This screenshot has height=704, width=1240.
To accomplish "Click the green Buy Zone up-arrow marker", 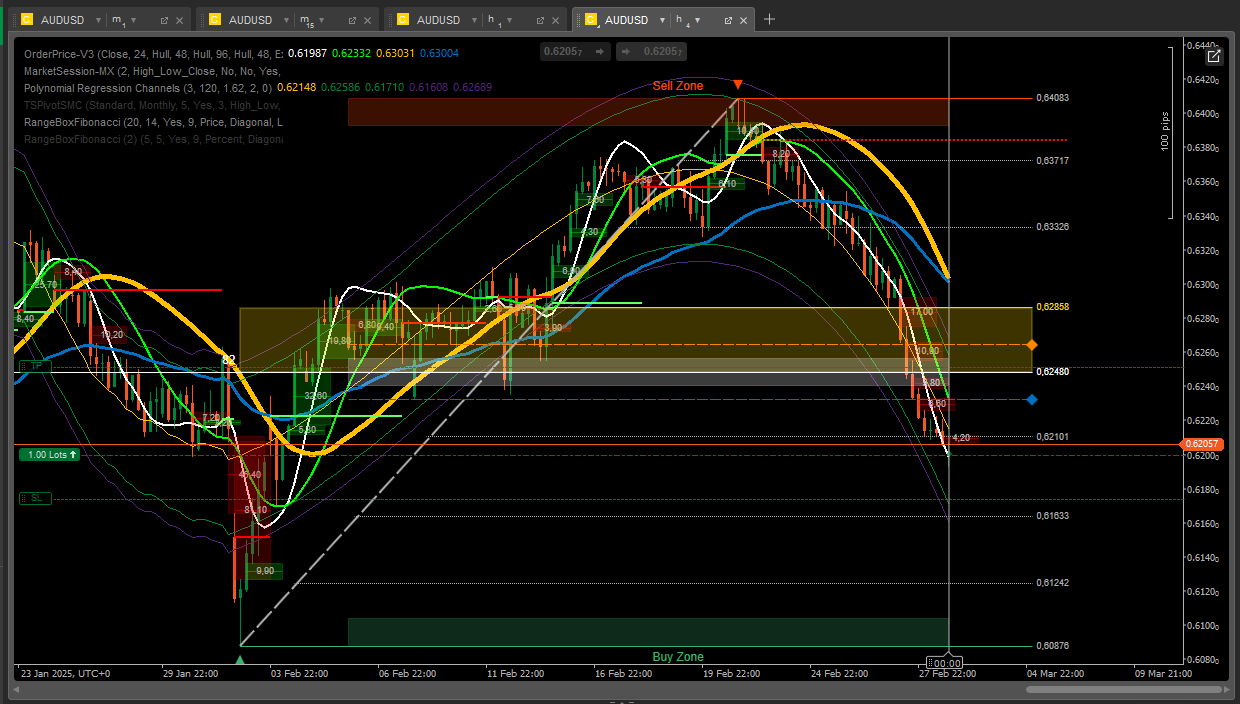I will pyautogui.click(x=240, y=658).
